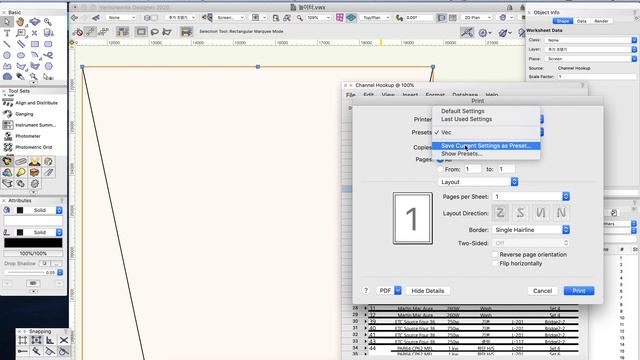Open the Class dropdown in Object Info
Screen dimensions: 640x360
point(591,40)
